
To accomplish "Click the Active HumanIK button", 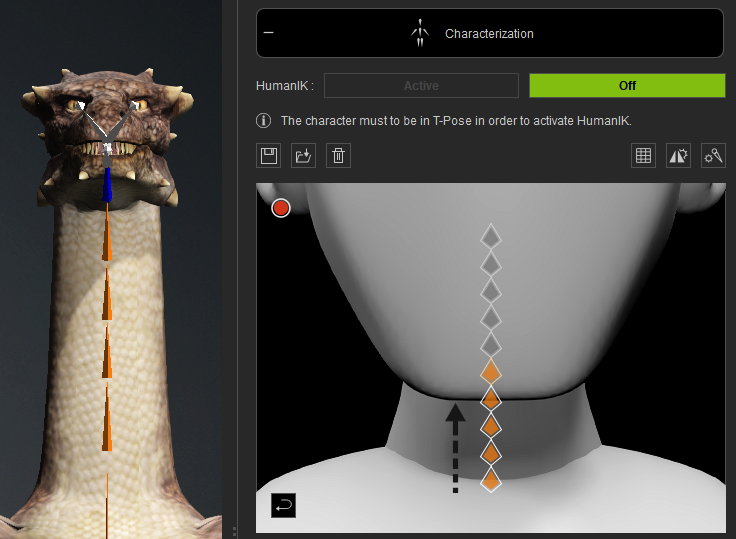I will click(x=421, y=85).
